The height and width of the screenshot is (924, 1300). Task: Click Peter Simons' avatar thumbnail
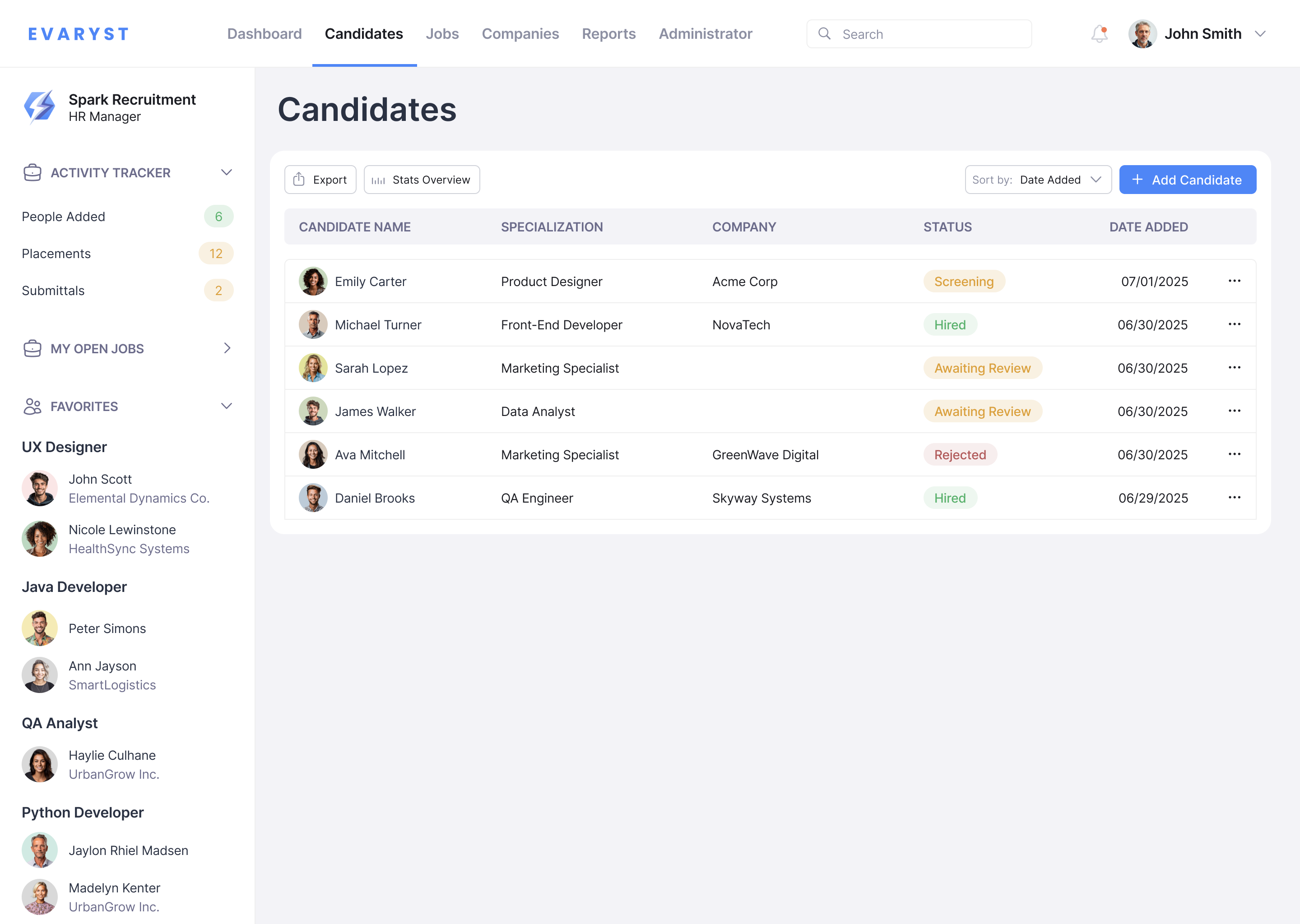tap(40, 628)
